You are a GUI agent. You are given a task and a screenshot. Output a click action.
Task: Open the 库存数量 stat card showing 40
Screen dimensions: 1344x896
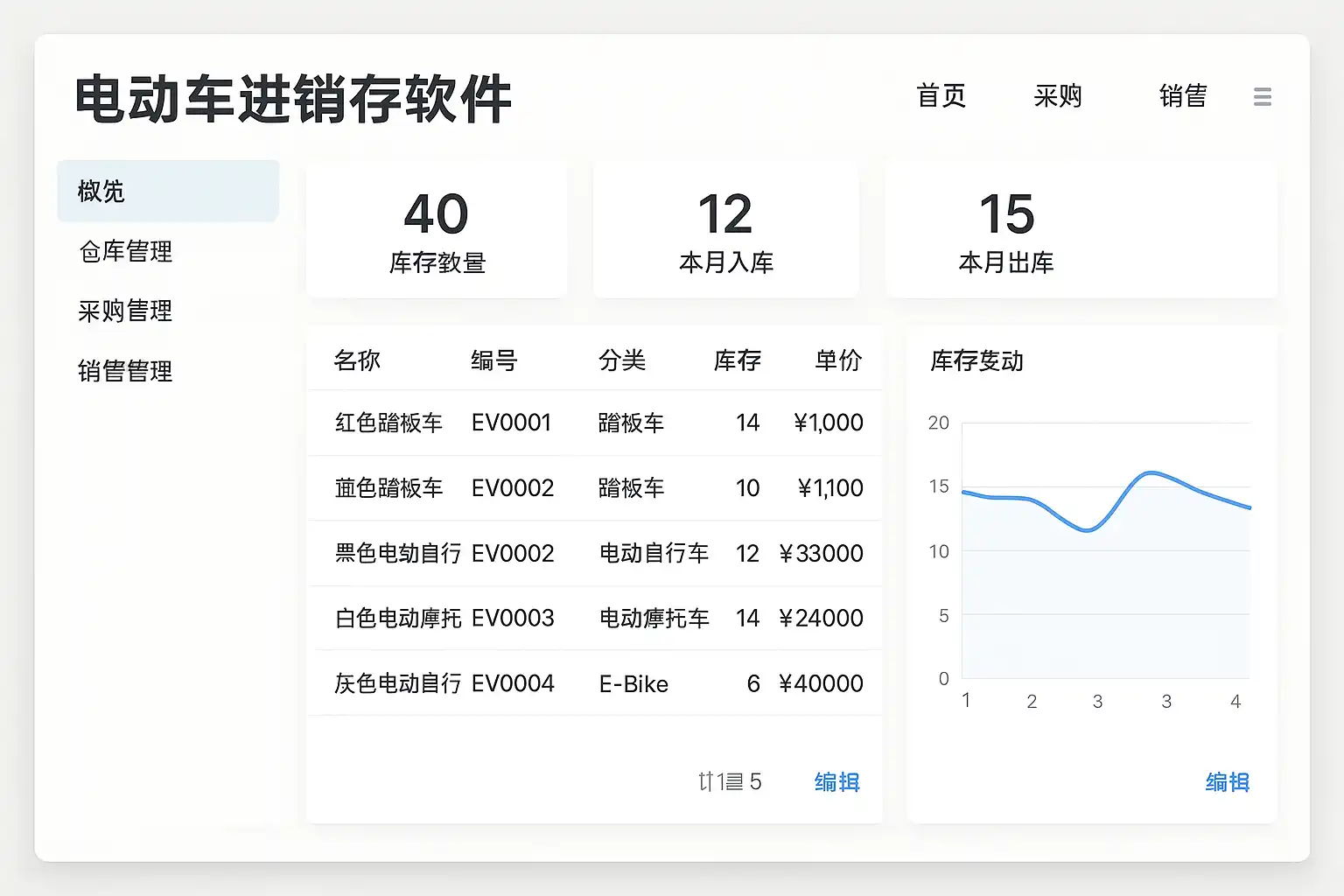(x=437, y=231)
